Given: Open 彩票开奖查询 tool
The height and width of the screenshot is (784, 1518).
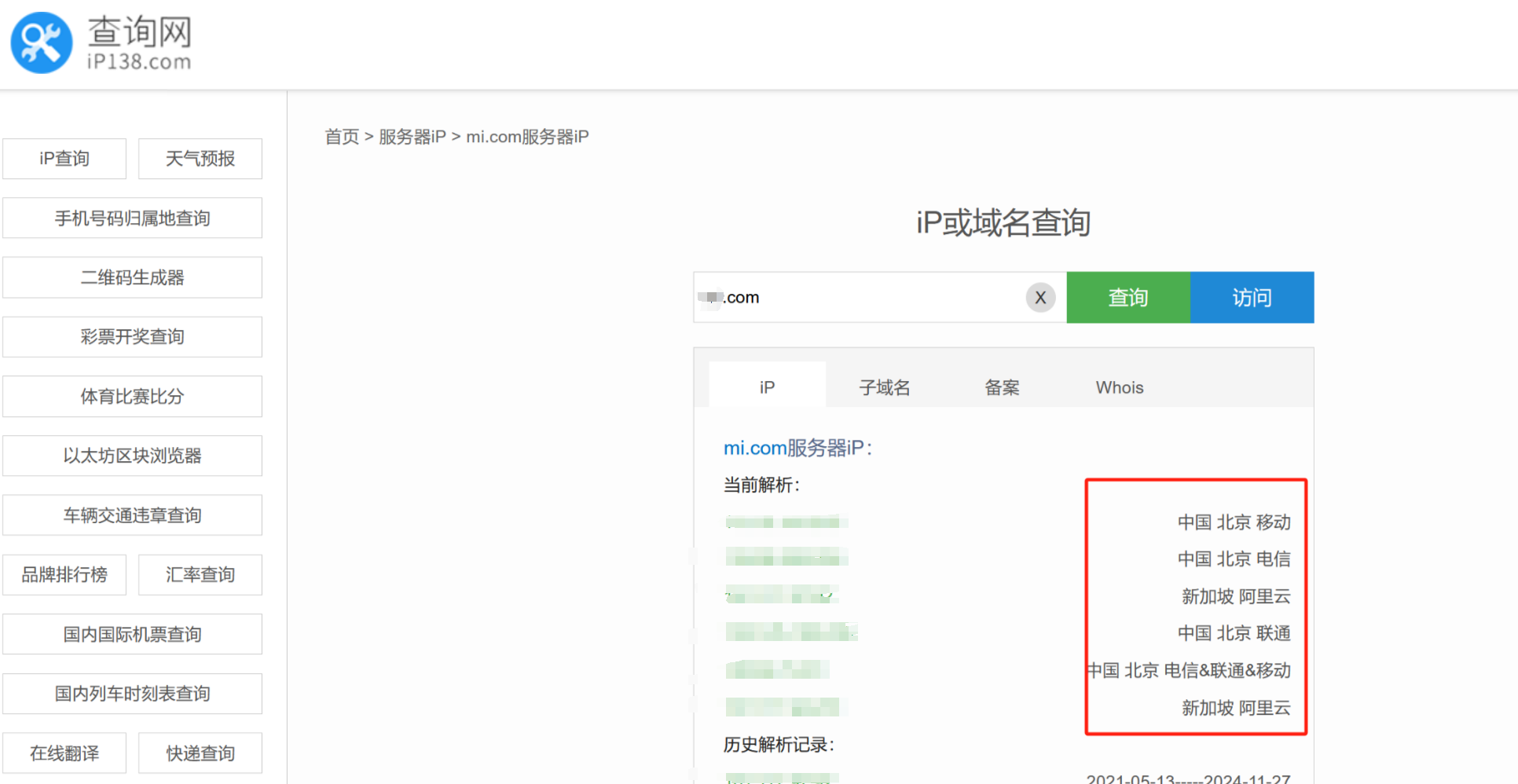Looking at the screenshot, I should [132, 337].
